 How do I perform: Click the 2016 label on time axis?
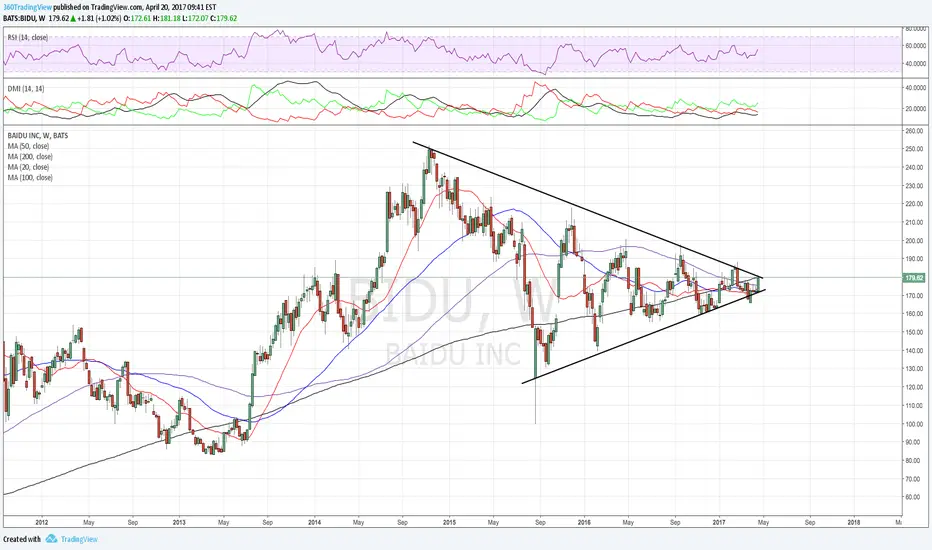pos(584,523)
